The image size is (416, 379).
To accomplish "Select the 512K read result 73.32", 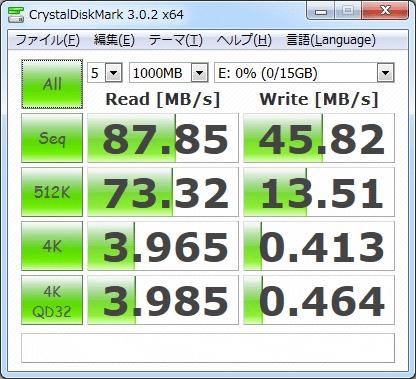I will (x=163, y=192).
